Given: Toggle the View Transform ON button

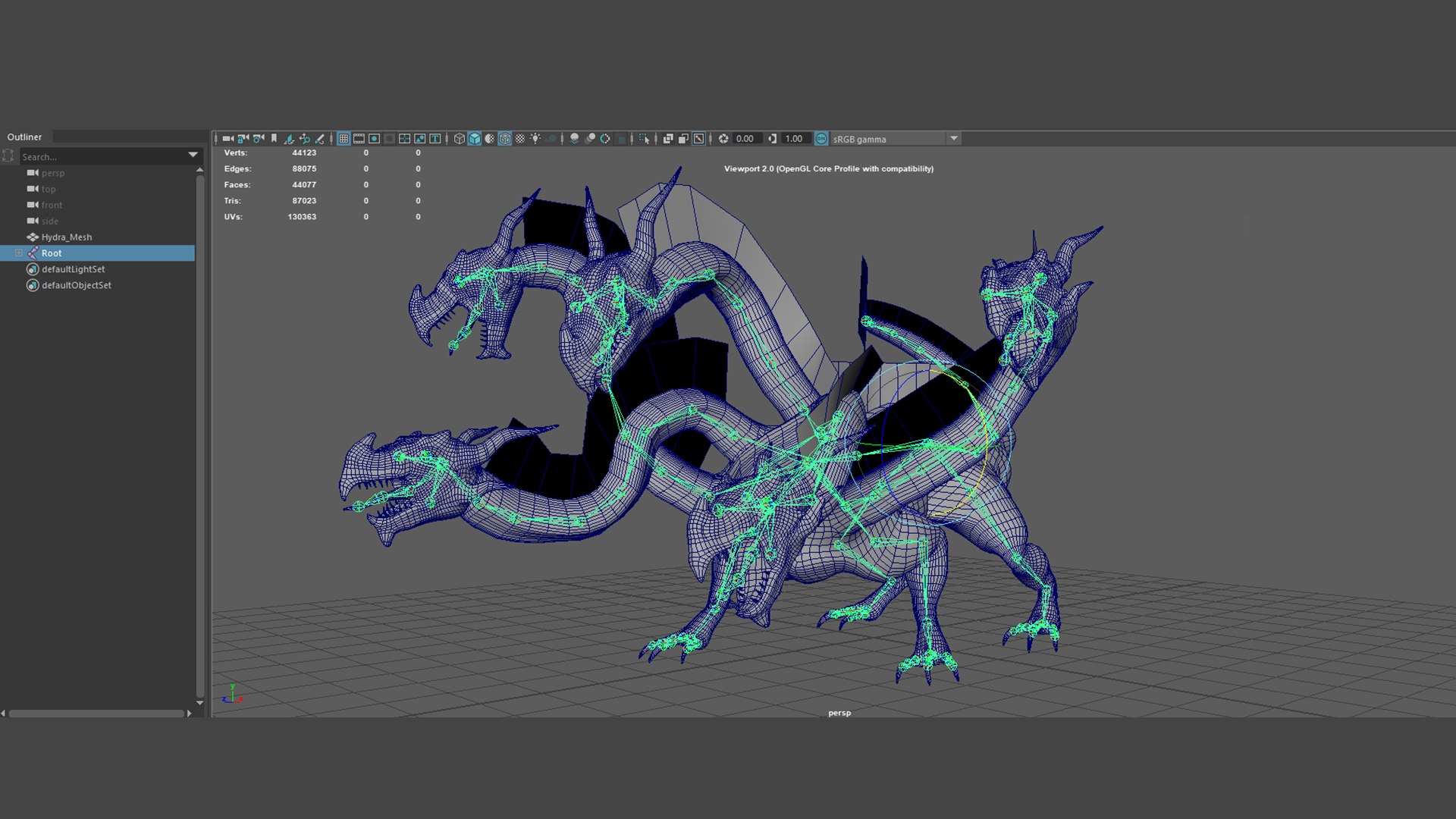Looking at the screenshot, I should 821,139.
